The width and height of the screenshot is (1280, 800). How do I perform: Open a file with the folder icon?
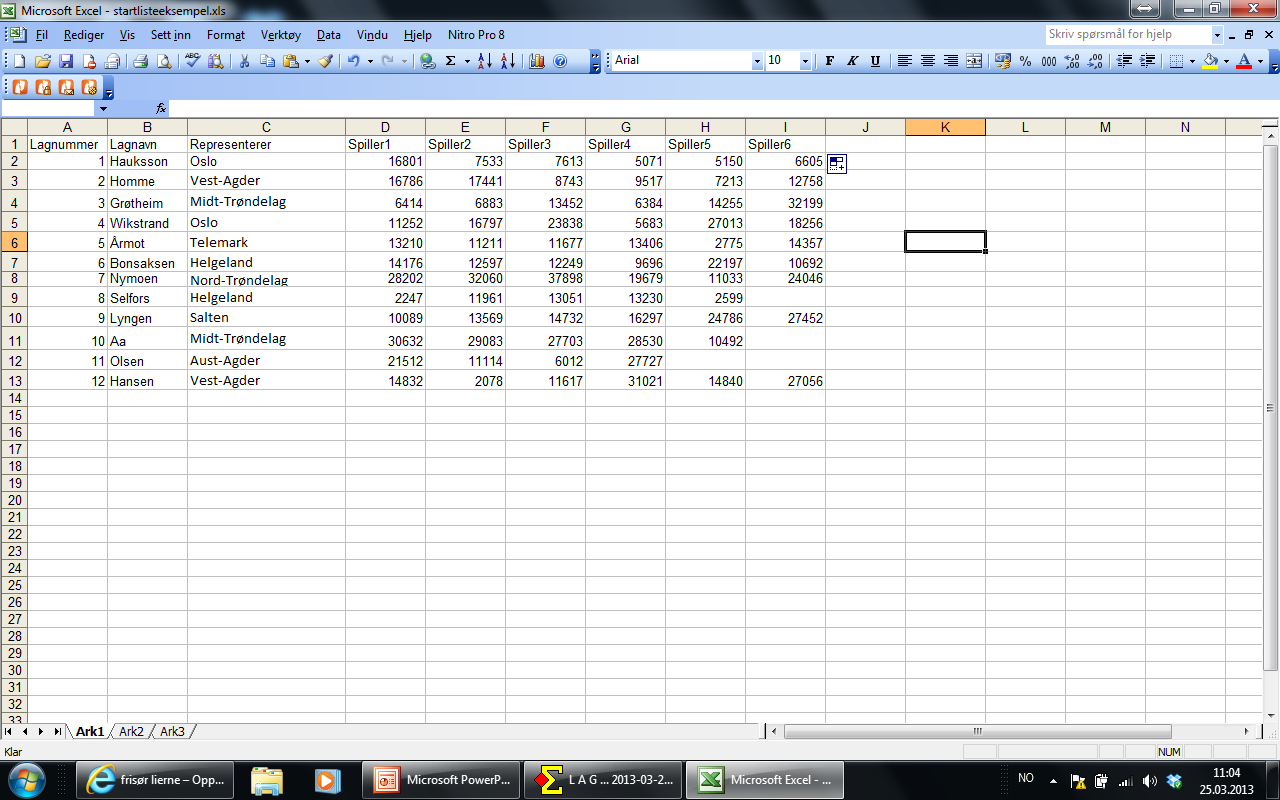point(43,61)
